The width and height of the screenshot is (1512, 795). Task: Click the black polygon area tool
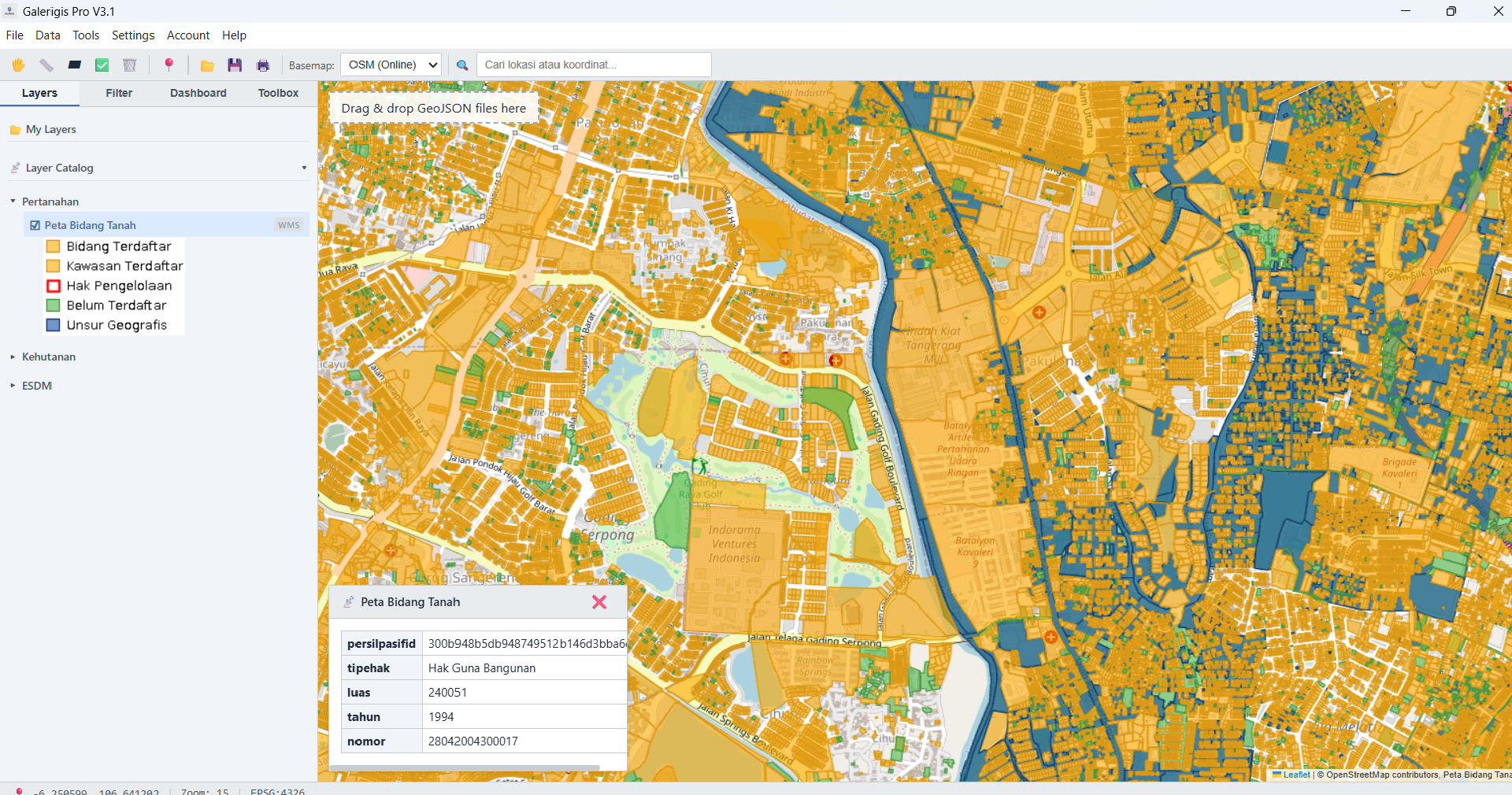point(75,65)
